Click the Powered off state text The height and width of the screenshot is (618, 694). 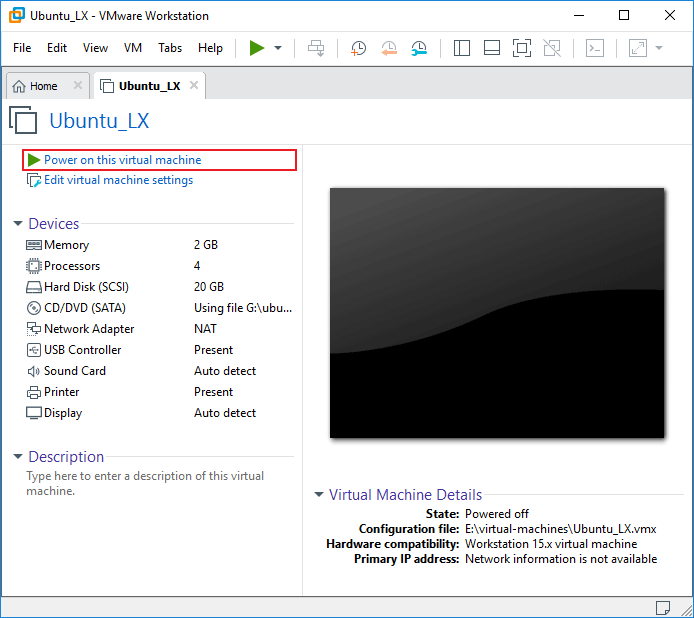497,514
